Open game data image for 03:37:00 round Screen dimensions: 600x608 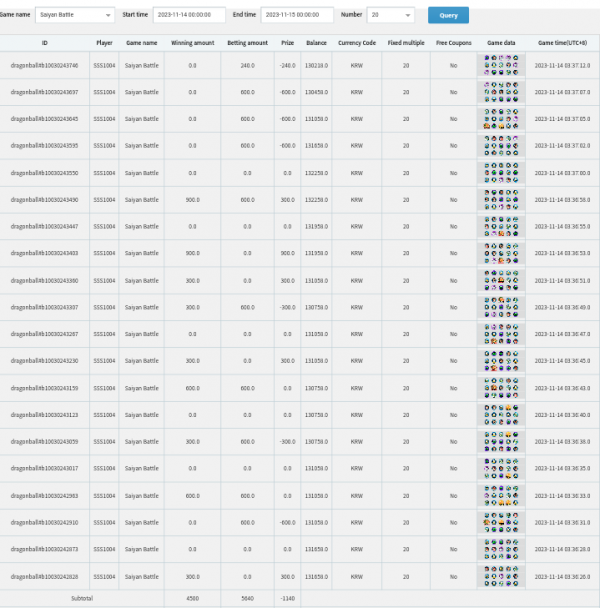[x=501, y=173]
